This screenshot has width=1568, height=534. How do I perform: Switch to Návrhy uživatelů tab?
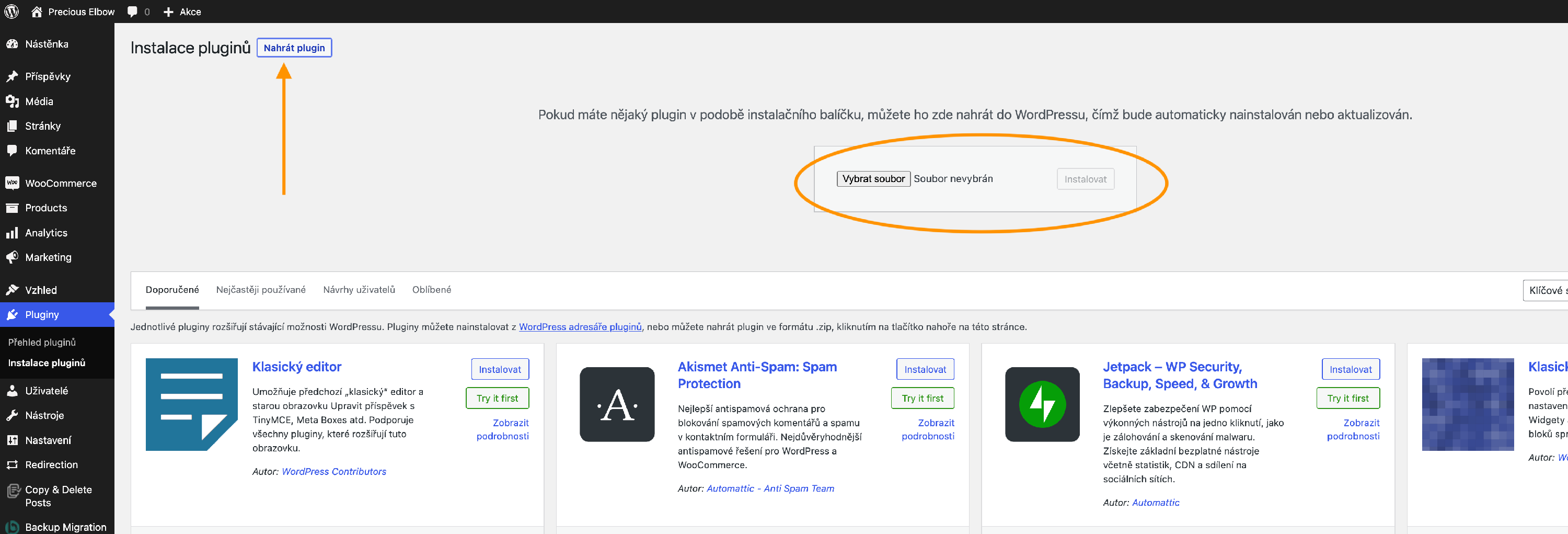tap(359, 290)
